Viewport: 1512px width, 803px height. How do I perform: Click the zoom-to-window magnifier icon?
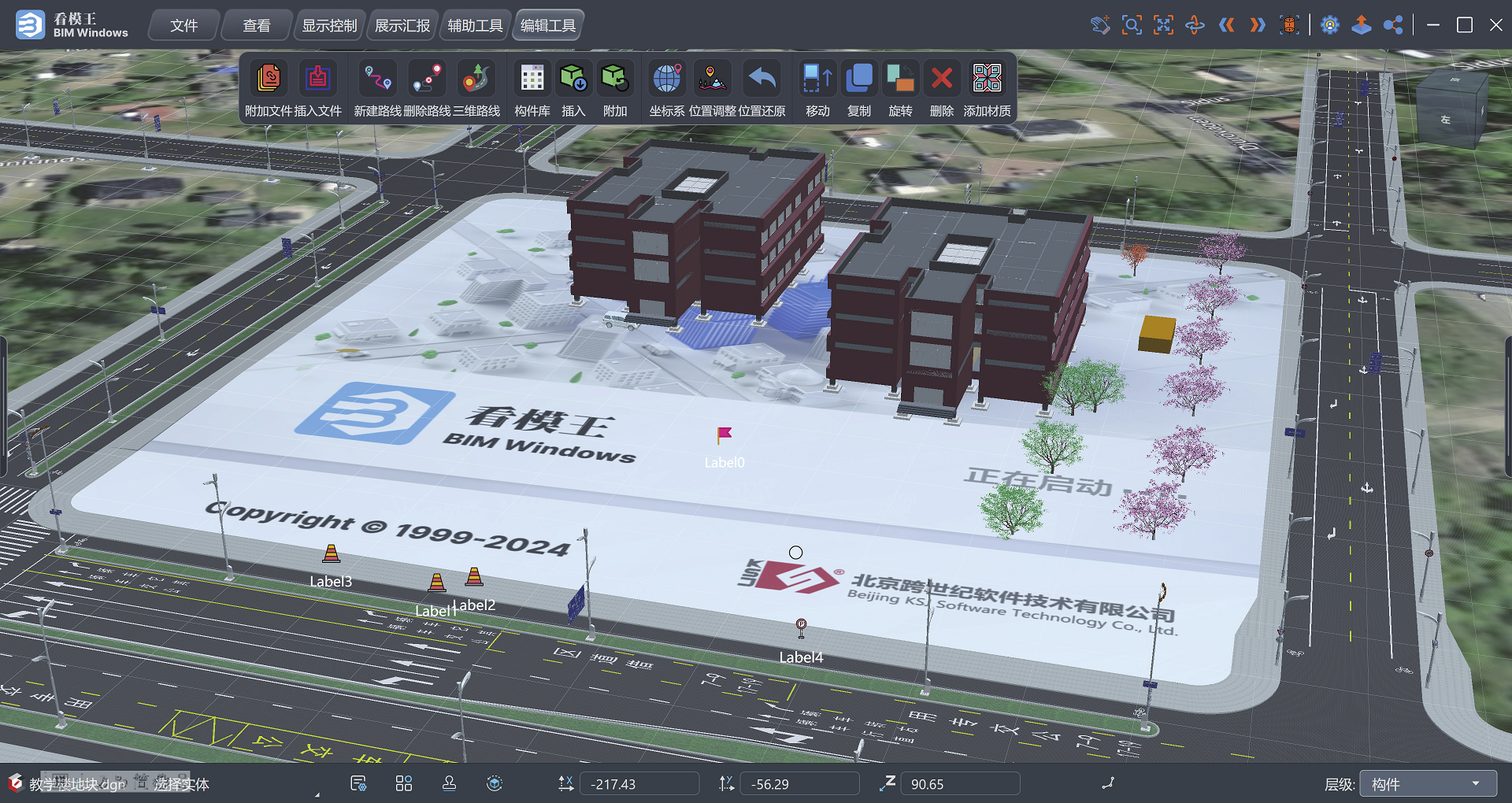(x=1132, y=25)
